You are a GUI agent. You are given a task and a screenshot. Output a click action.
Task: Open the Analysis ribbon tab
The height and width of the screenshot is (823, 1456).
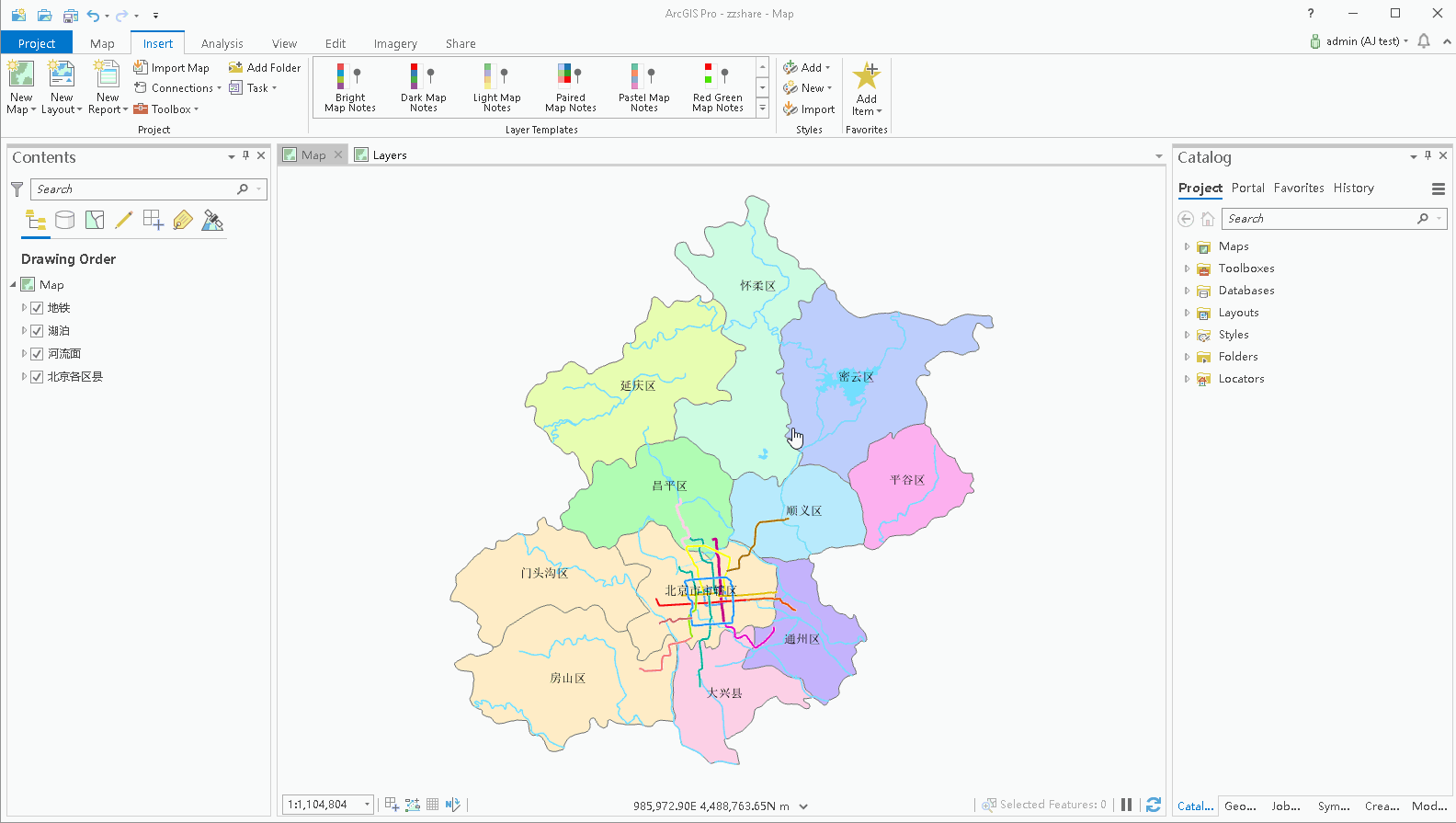point(222,43)
